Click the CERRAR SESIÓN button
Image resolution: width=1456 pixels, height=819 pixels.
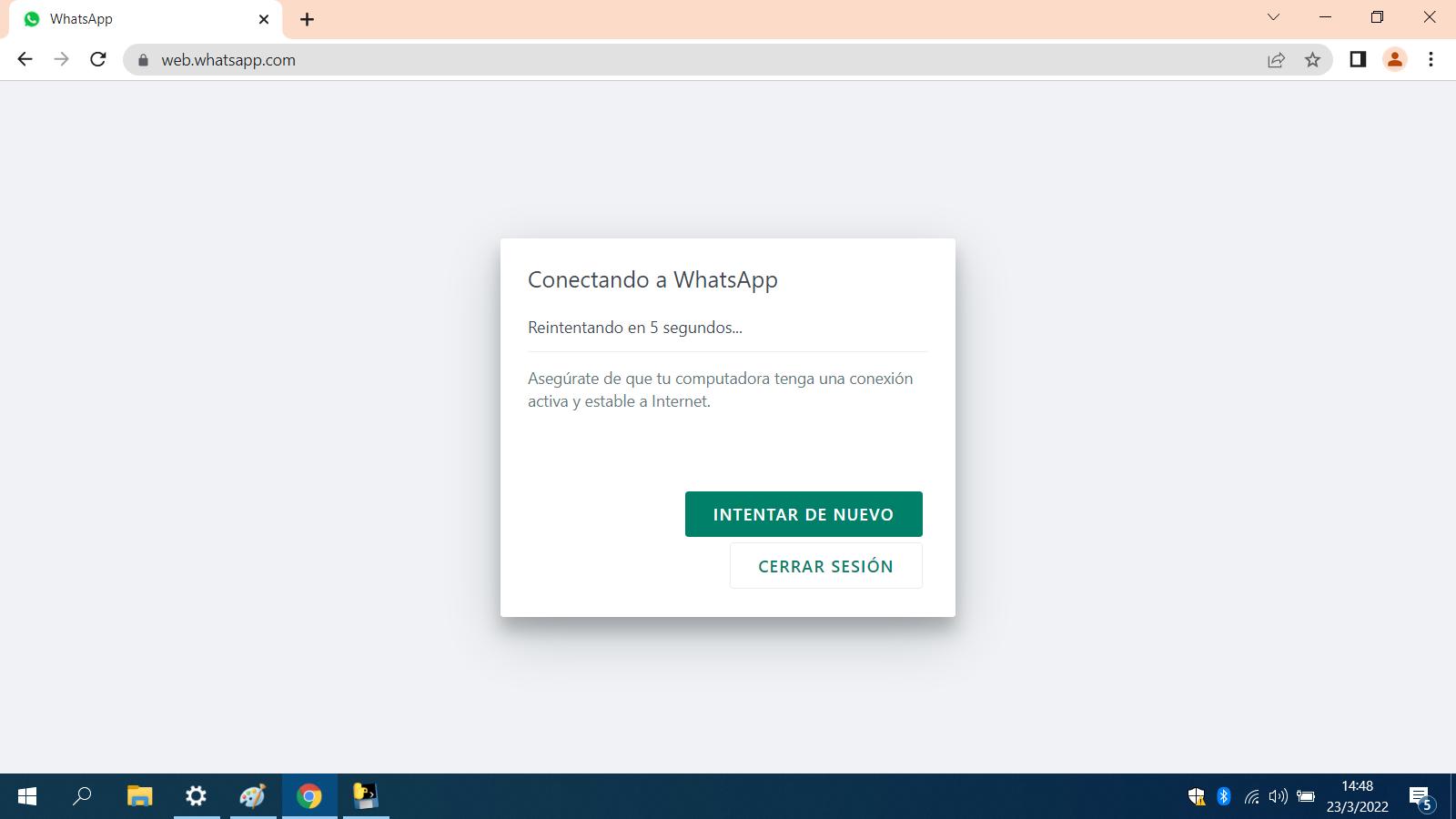pos(825,566)
